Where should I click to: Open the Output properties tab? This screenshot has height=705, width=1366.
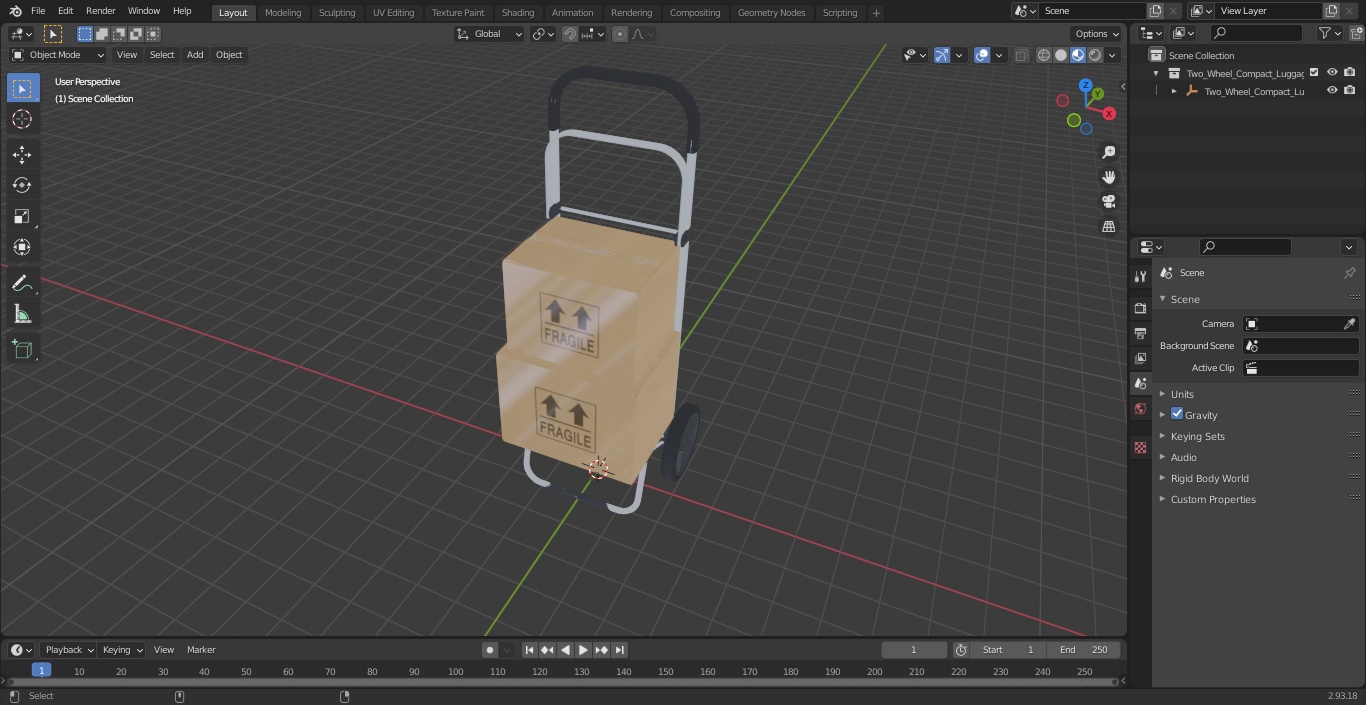click(x=1140, y=333)
